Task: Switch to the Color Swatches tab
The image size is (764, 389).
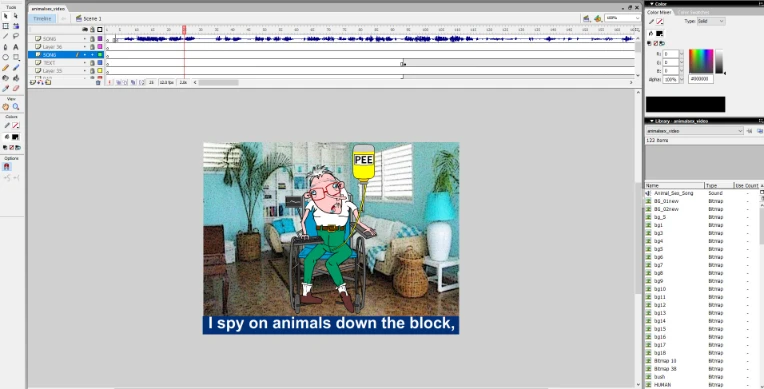Action: (693, 12)
